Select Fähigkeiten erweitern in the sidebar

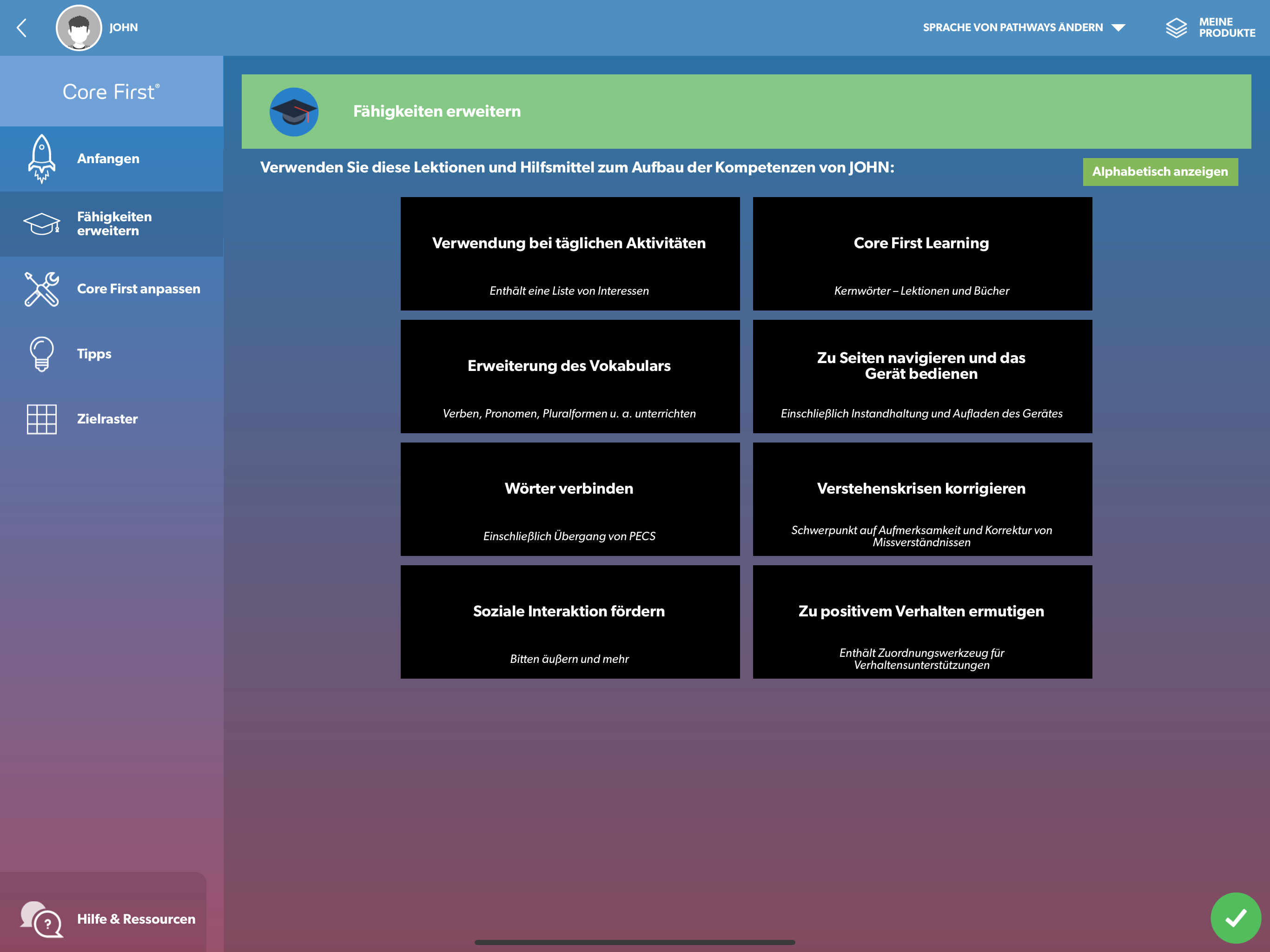(112, 224)
